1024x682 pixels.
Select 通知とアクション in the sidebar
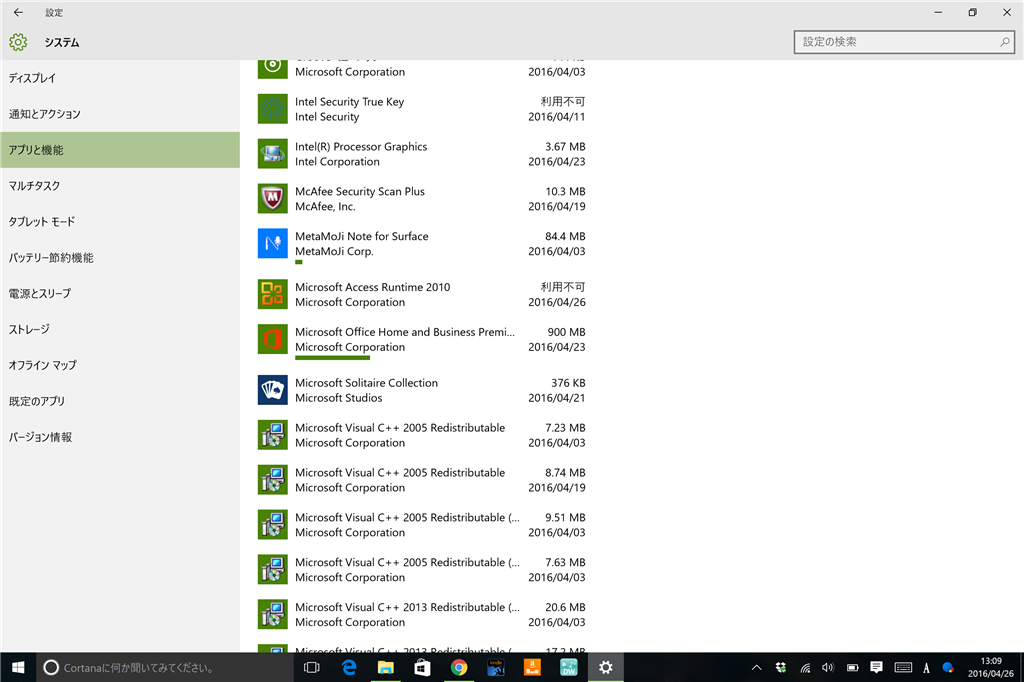click(120, 114)
